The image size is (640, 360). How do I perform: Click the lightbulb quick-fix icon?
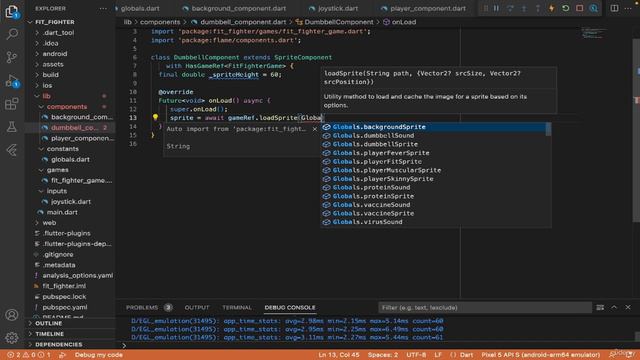coord(155,117)
